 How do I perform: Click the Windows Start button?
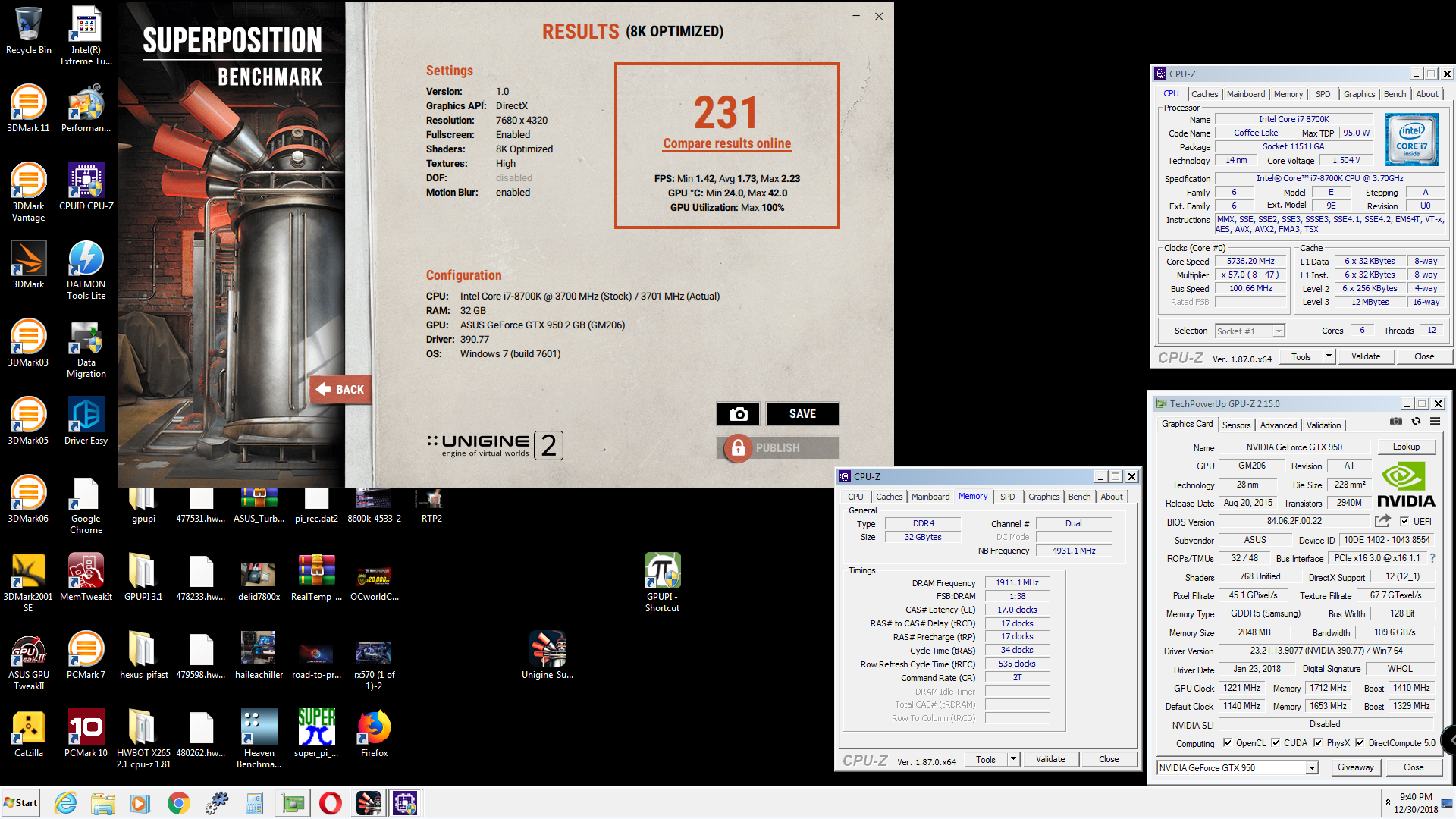click(x=20, y=803)
